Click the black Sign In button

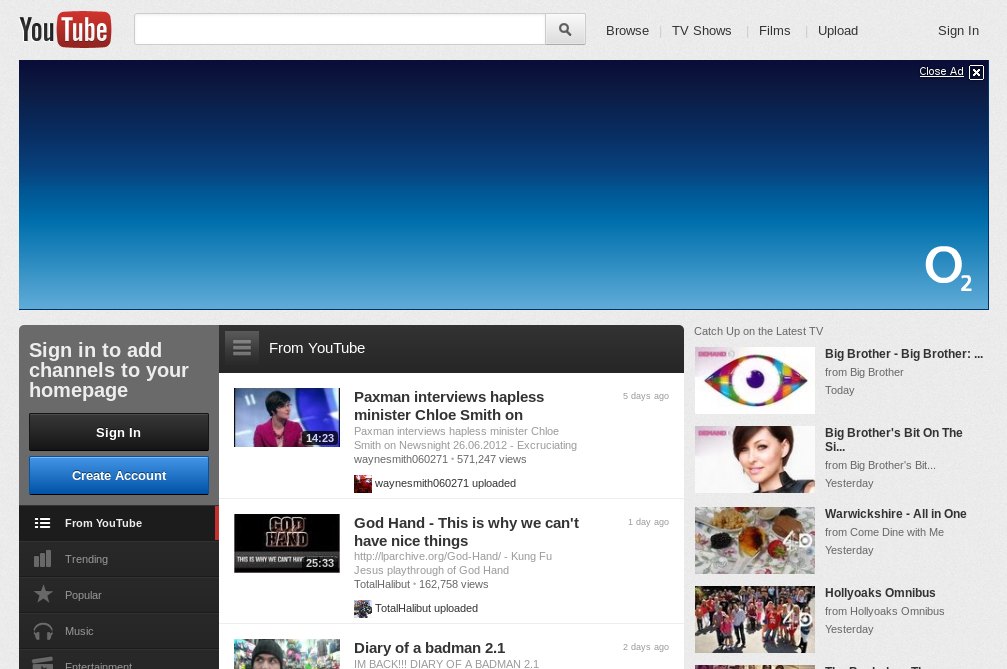pos(119,432)
